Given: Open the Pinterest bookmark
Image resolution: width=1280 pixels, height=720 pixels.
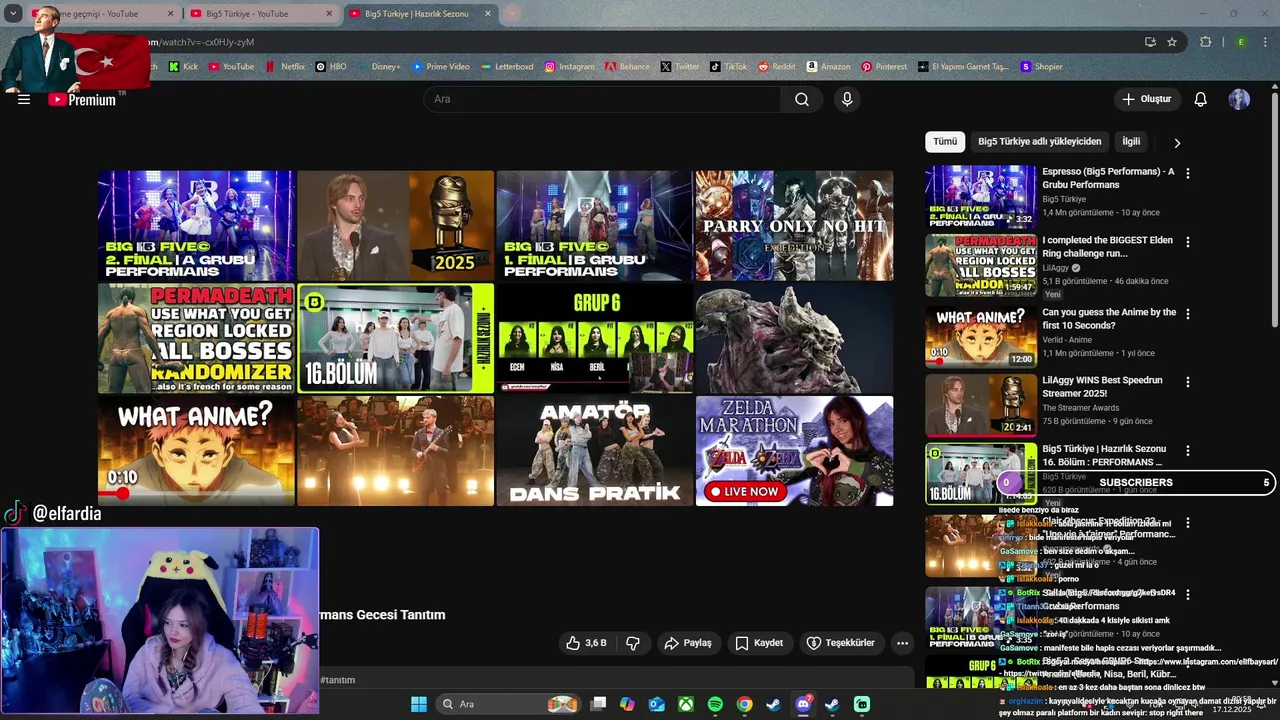Looking at the screenshot, I should [x=884, y=67].
